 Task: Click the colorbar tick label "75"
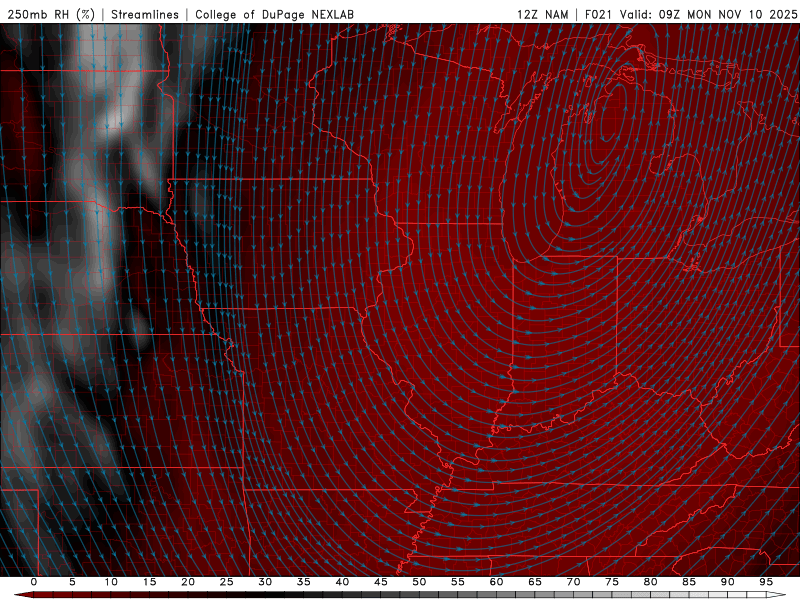612,582
